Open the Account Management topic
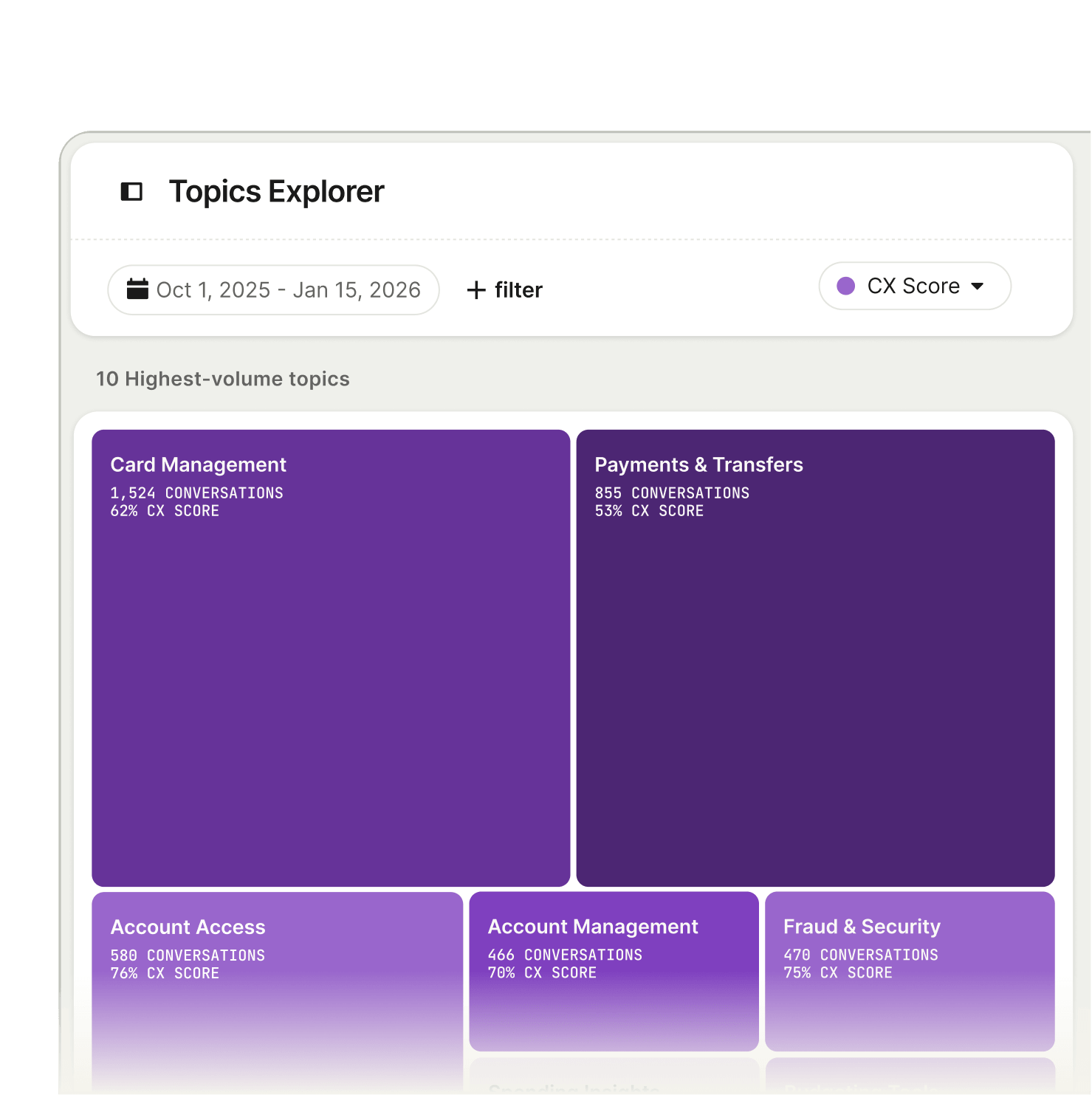Viewport: 1092px width, 1095px height. [x=613, y=971]
